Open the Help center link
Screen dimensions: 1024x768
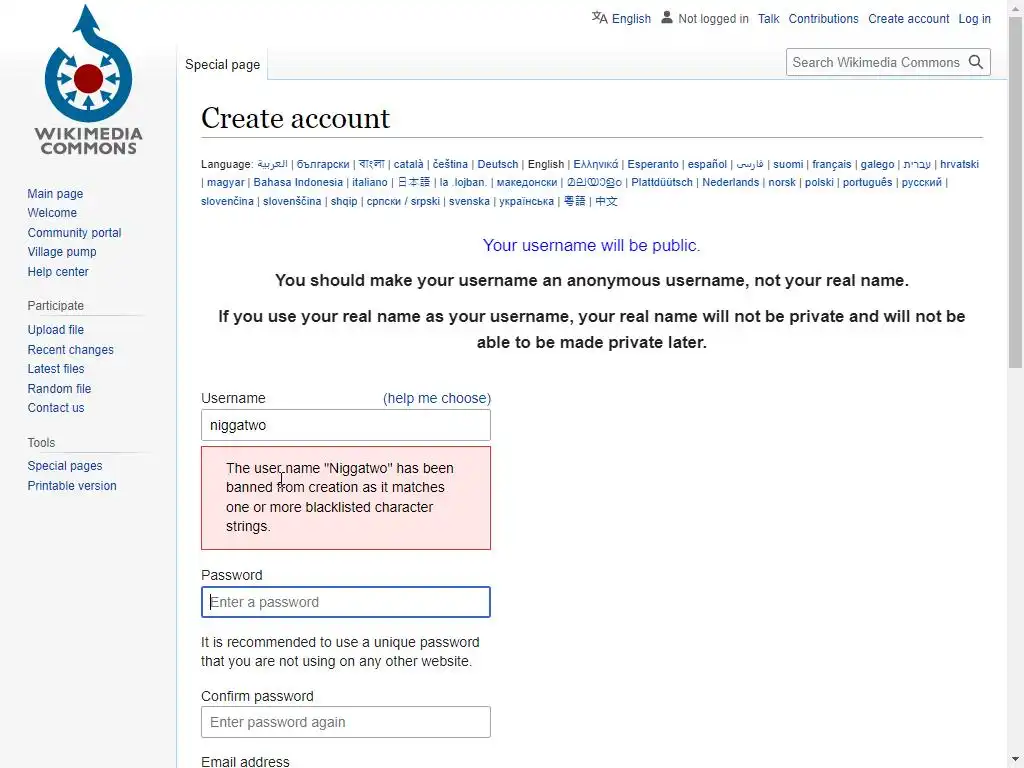point(57,272)
